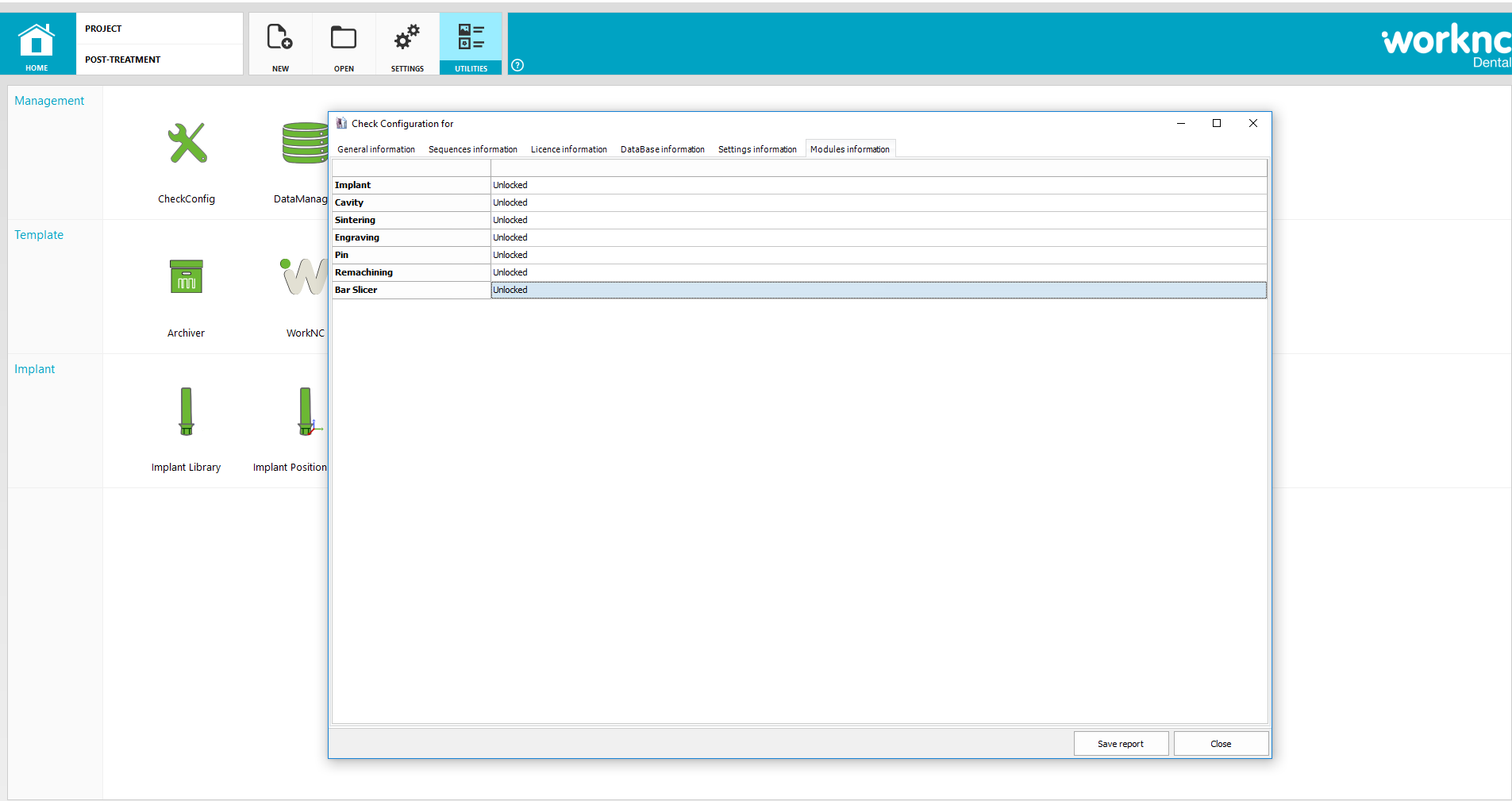
Task: Open the Licence information tab
Action: [568, 149]
